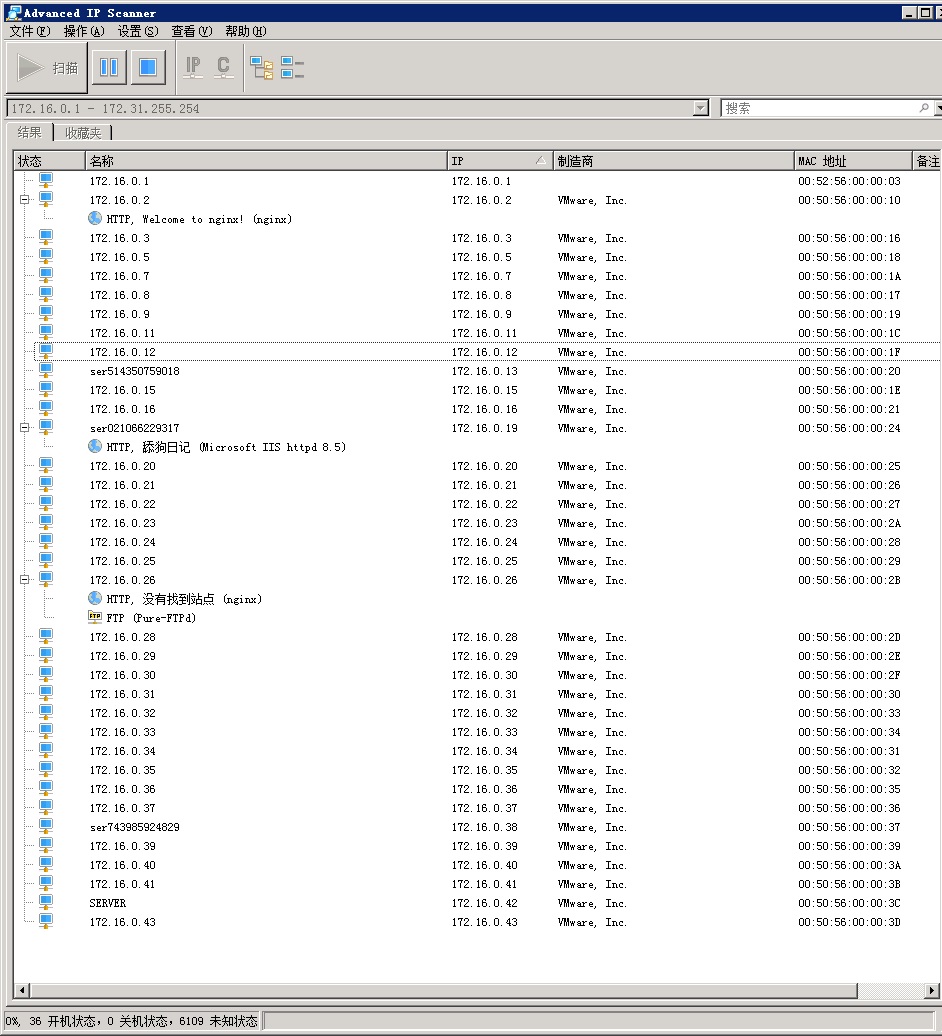Click the globe icon beside 舔狗日记
This screenshot has width=942, height=1036.
click(95, 447)
